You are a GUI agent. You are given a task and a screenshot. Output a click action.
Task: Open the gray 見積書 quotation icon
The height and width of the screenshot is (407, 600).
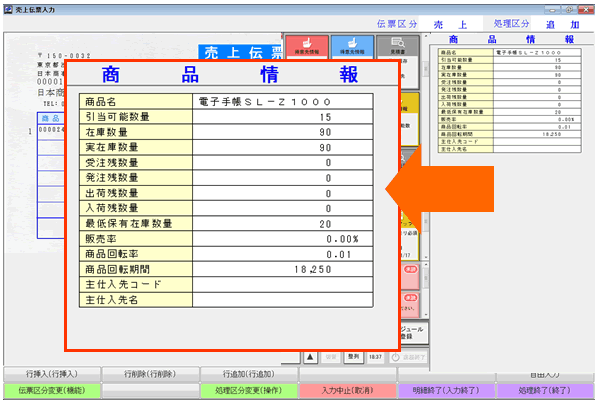398,46
